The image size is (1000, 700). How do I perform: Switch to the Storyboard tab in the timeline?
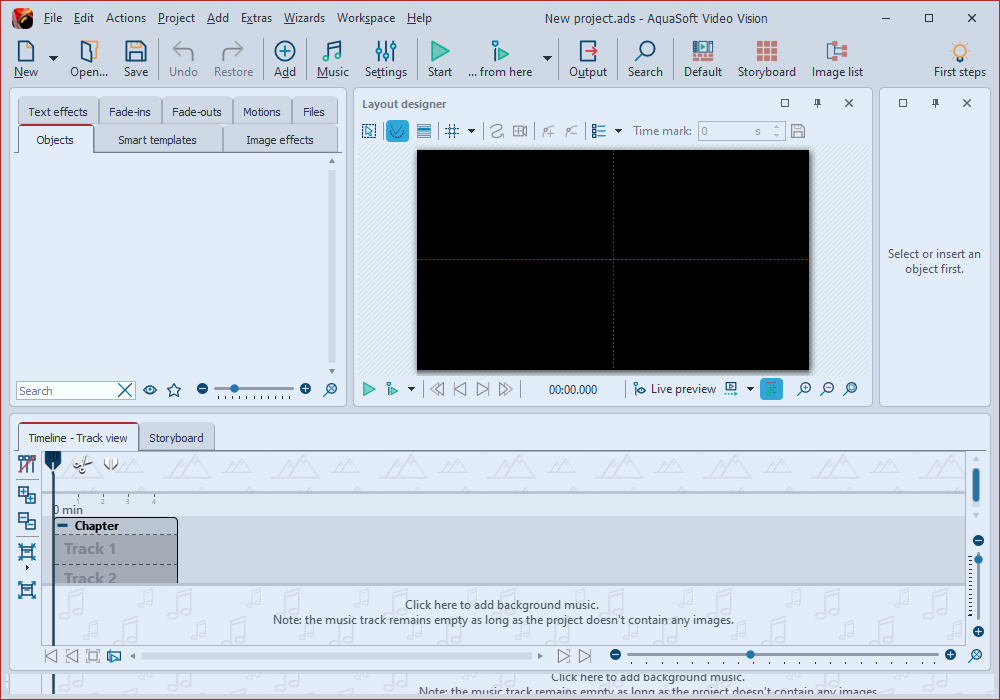(x=176, y=438)
